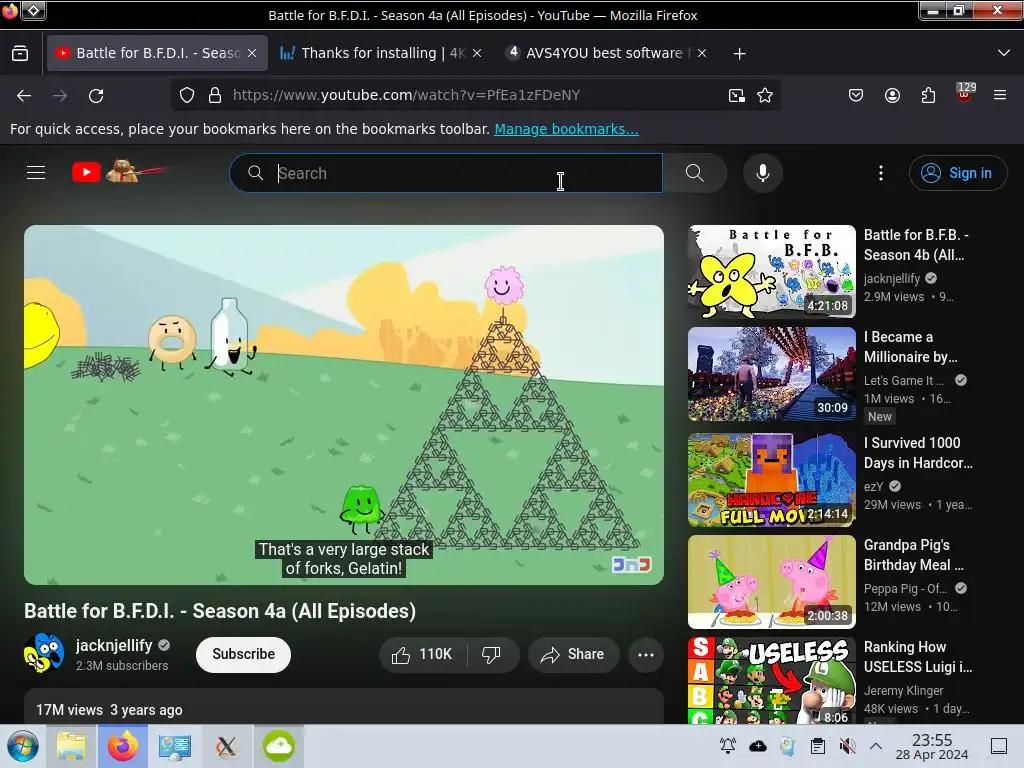Image resolution: width=1024 pixels, height=768 pixels.
Task: Open the jacknjellify channel name link
Action: coord(114,645)
